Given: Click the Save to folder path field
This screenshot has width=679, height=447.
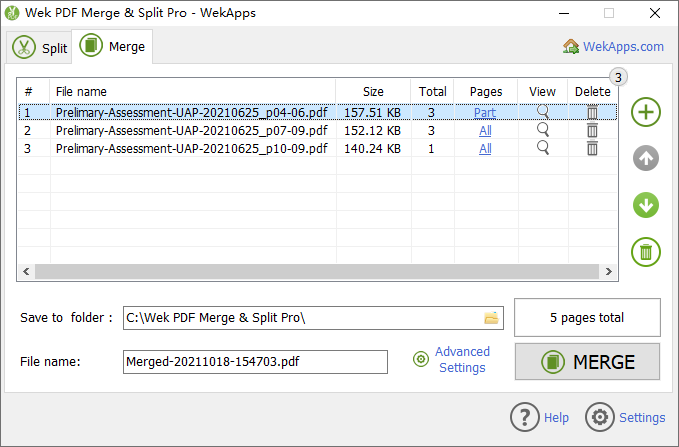Looking at the screenshot, I should 313,318.
